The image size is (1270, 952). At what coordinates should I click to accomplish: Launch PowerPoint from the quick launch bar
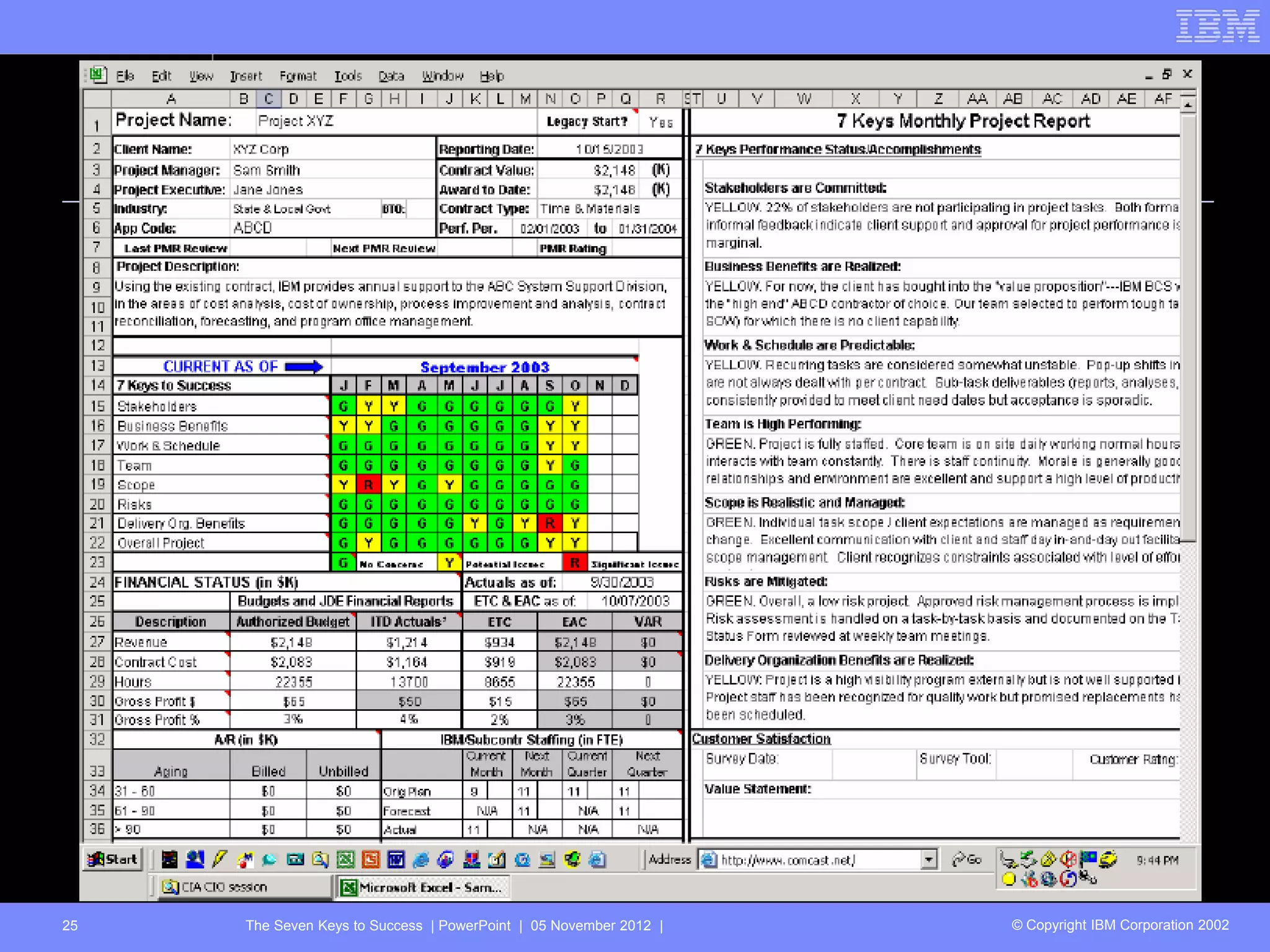click(370, 860)
